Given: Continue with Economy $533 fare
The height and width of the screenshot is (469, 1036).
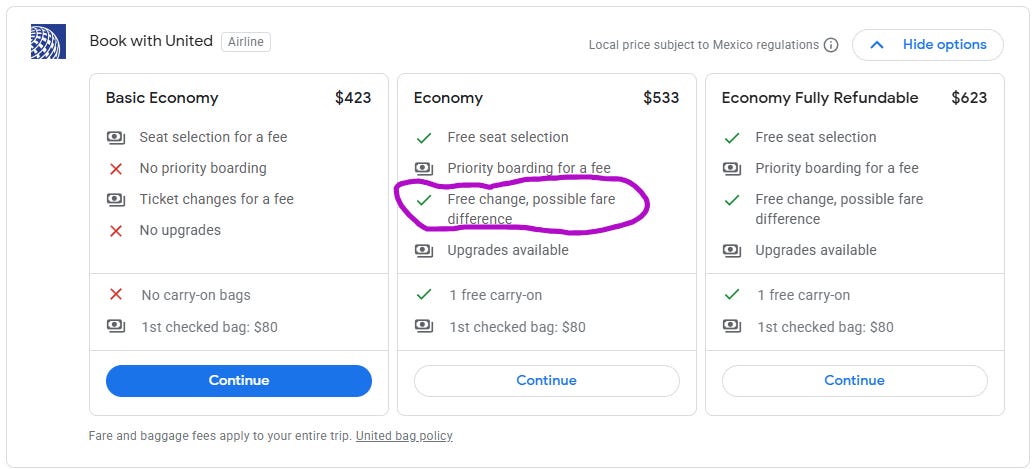Looking at the screenshot, I should (x=546, y=380).
